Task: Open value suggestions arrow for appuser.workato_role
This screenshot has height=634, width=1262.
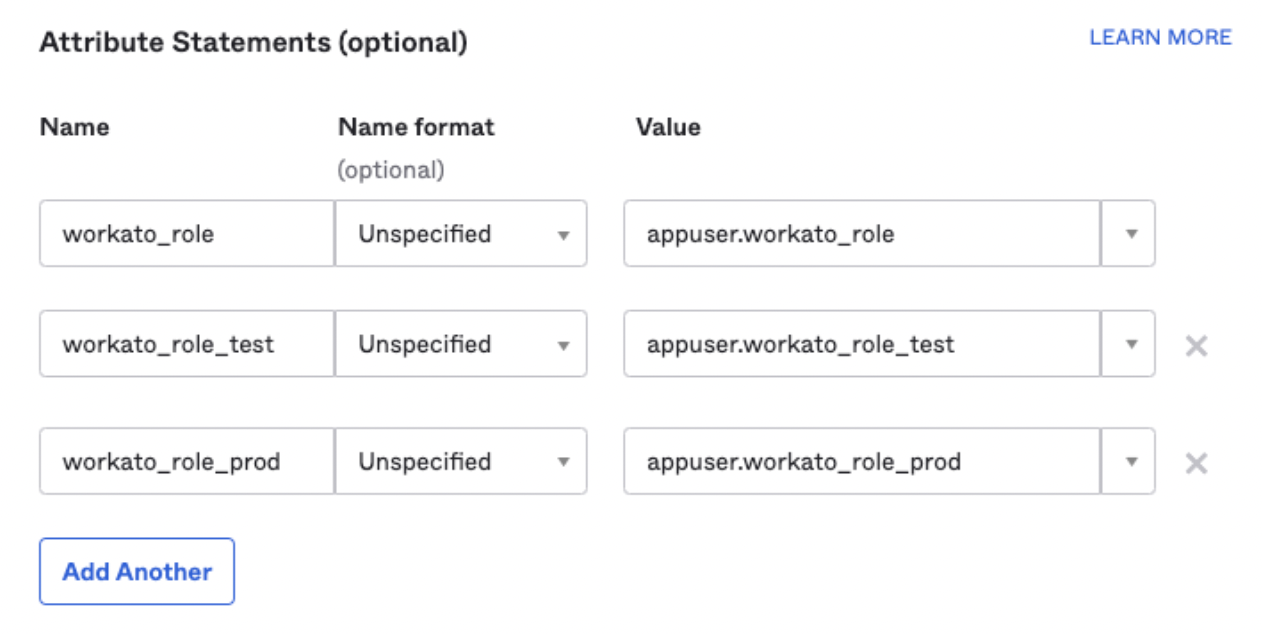Action: [x=1131, y=234]
